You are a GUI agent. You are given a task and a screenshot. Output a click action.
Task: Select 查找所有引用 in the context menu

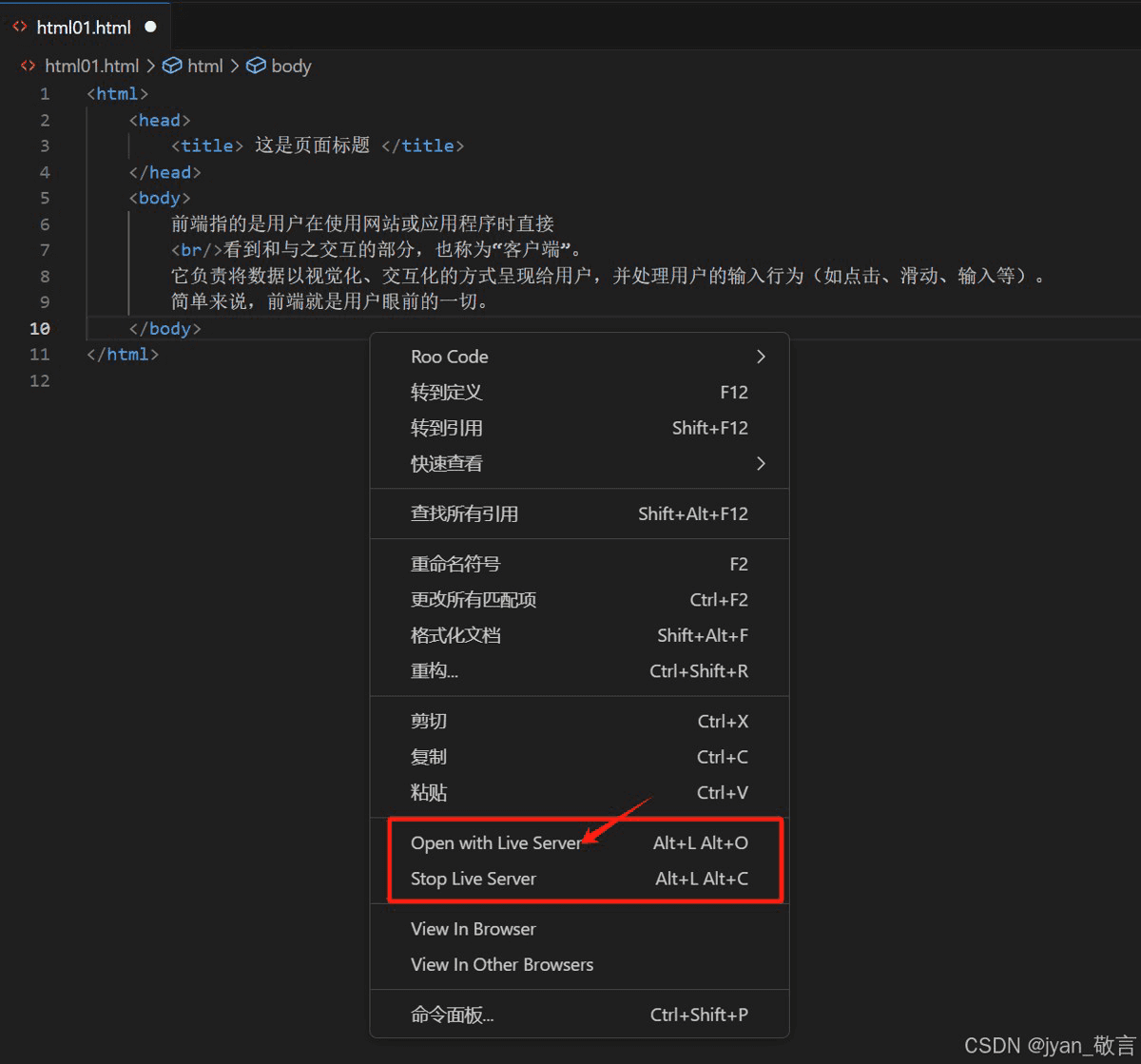[464, 513]
